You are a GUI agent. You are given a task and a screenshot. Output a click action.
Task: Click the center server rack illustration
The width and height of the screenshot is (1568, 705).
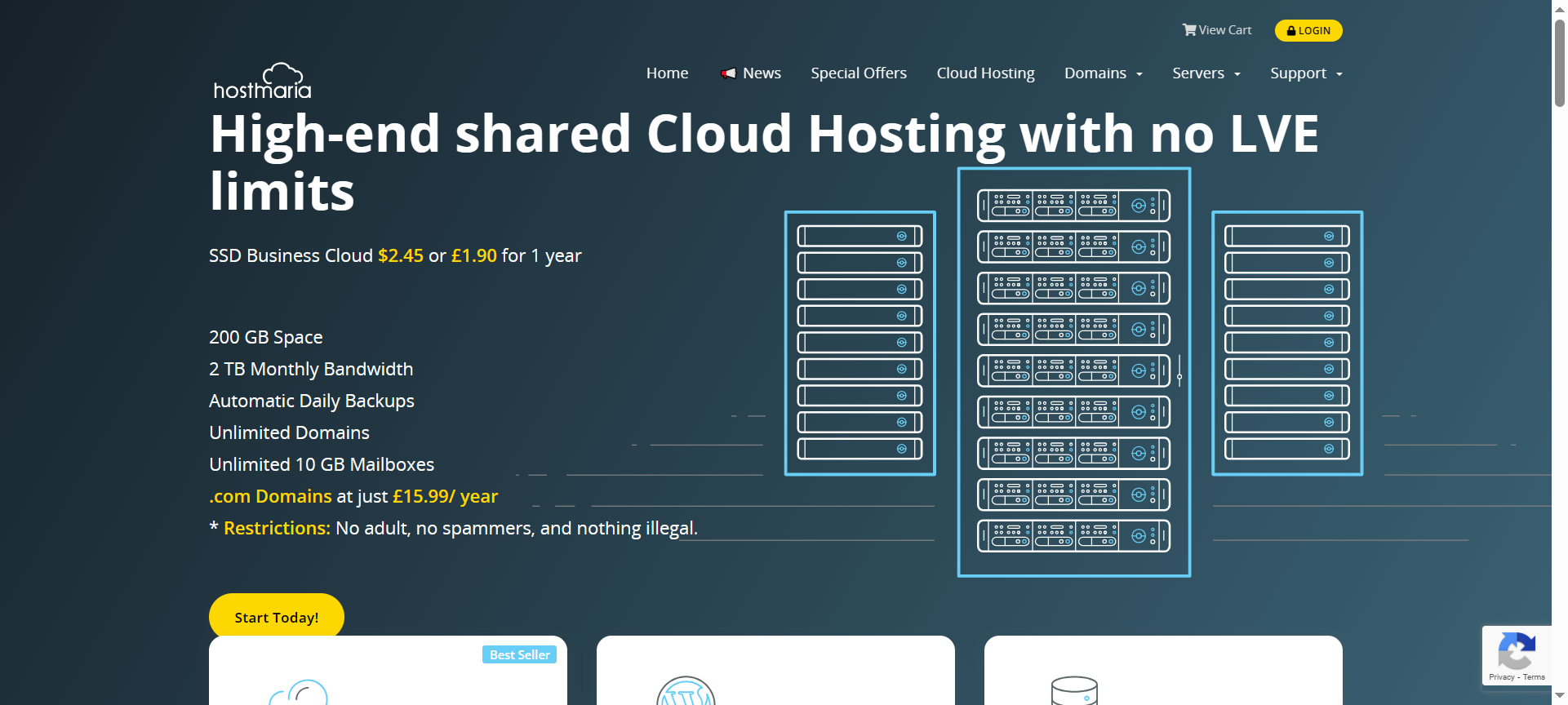coord(1073,371)
